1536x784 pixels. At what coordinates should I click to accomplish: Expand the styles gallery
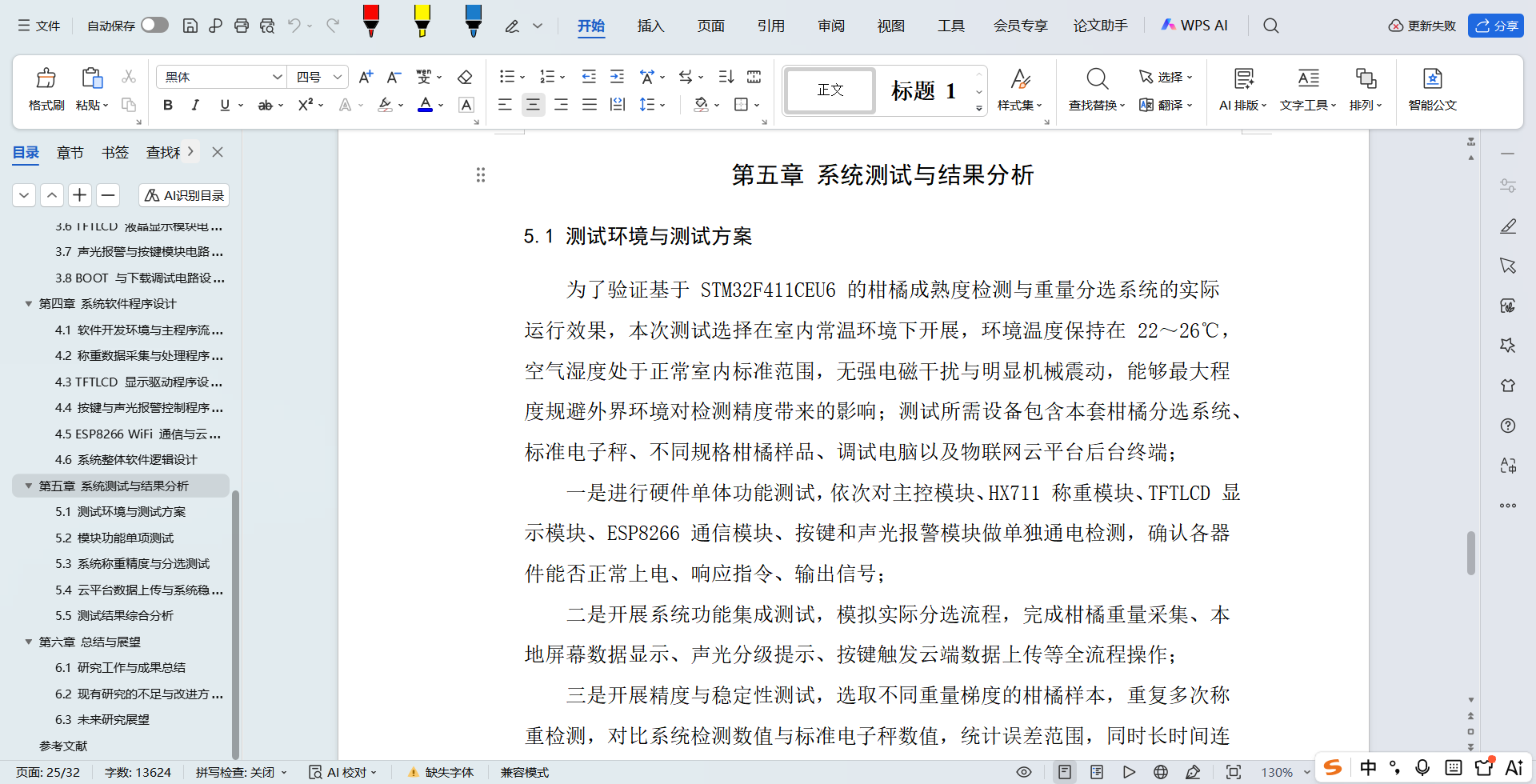tap(979, 109)
